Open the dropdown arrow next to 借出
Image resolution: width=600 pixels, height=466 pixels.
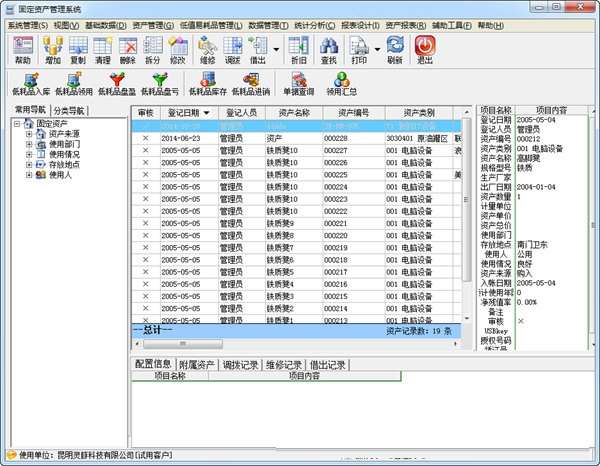pos(276,48)
